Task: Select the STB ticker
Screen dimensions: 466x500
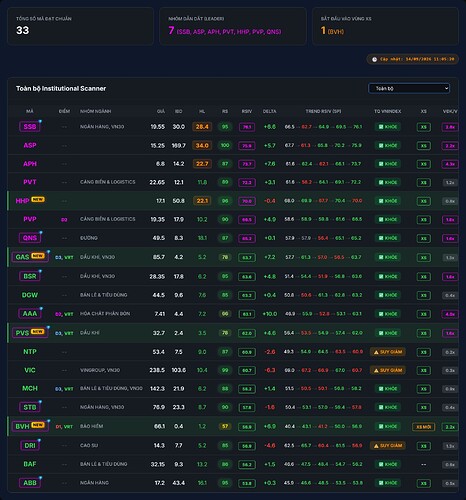Action: click(x=30, y=407)
